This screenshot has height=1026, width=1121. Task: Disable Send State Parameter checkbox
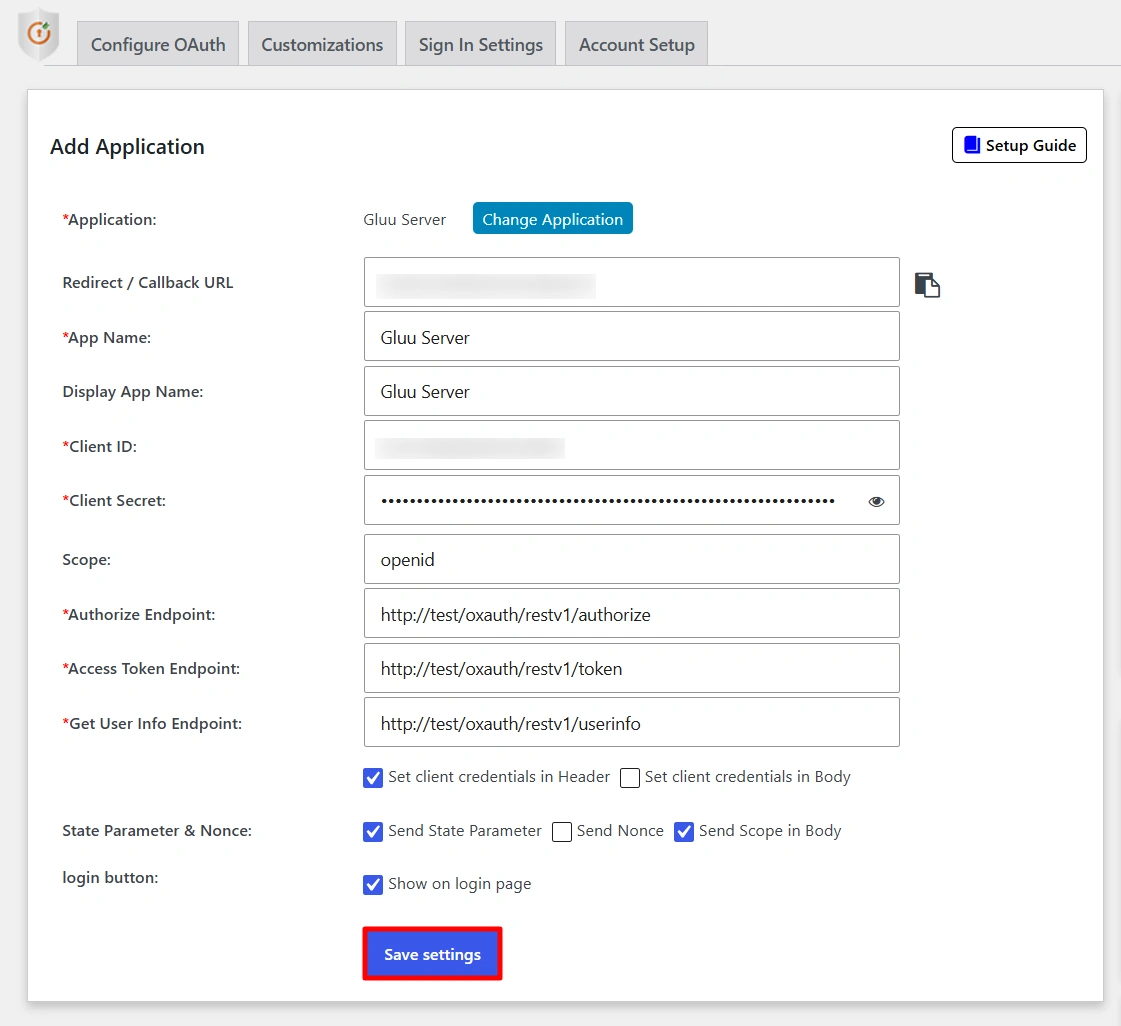372,832
